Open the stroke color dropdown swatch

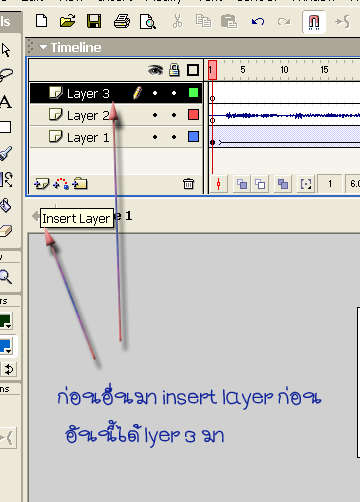(x=6, y=321)
